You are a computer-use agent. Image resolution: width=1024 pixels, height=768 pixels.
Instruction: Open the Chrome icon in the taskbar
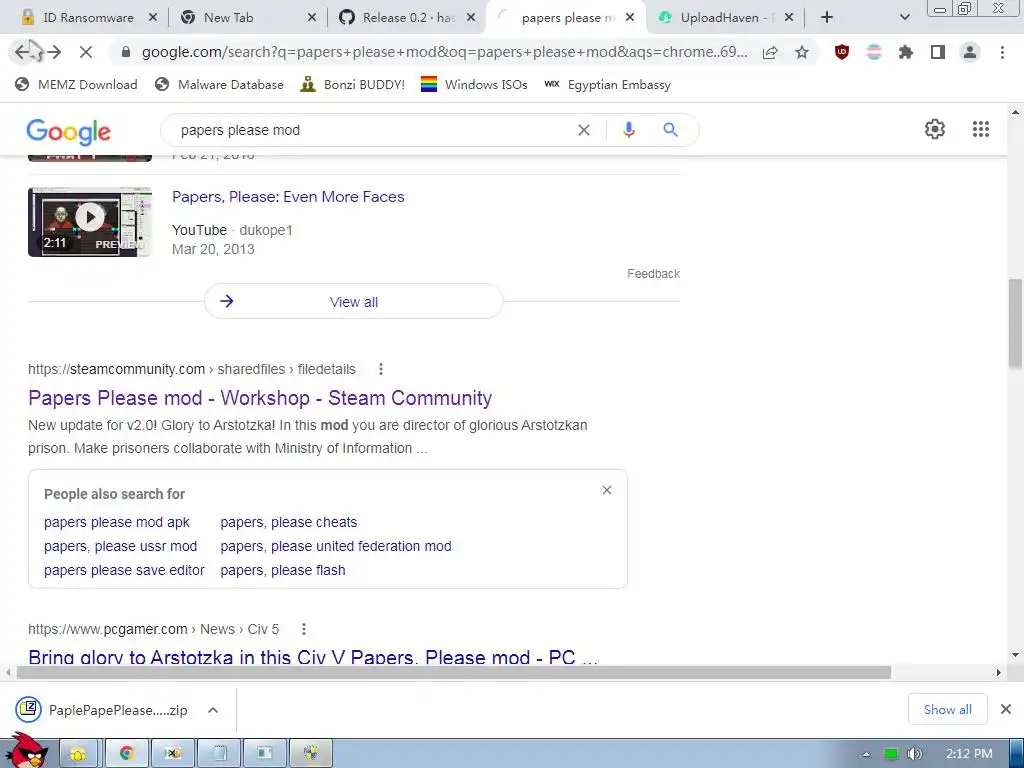127,754
